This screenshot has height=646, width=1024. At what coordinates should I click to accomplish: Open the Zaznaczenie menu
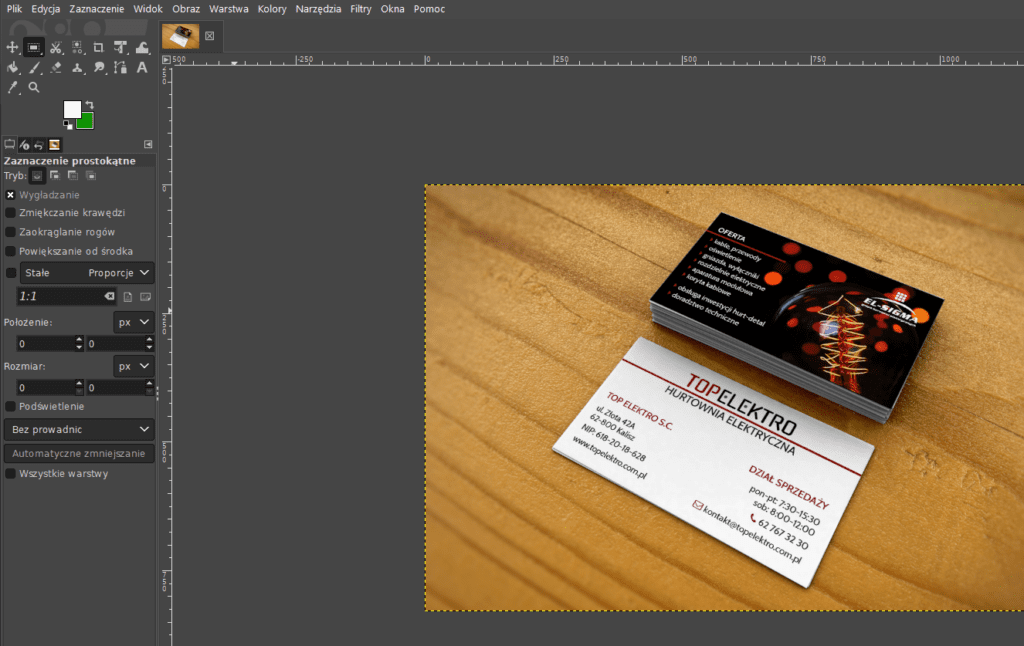[97, 8]
